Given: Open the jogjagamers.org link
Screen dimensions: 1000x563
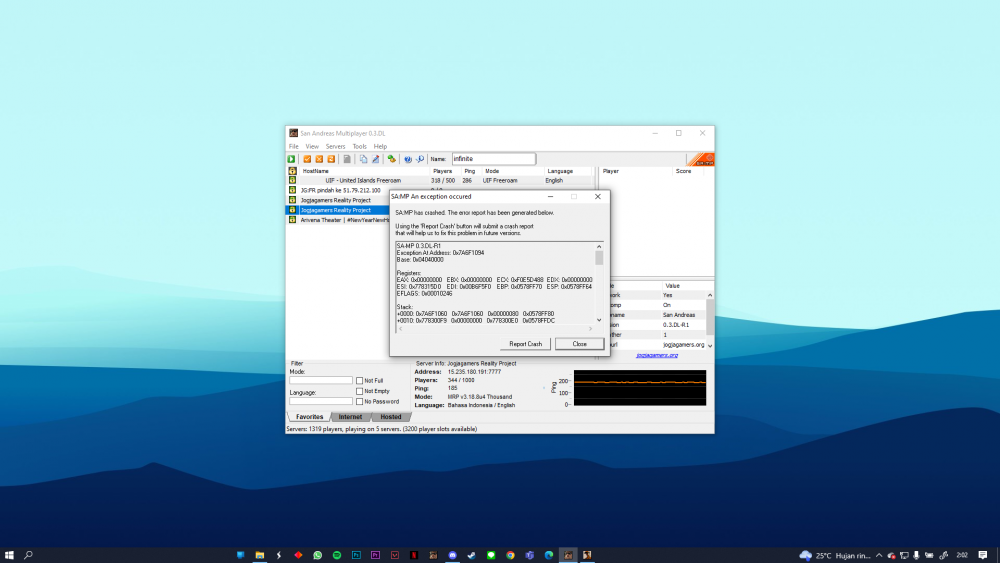Looking at the screenshot, I should pyautogui.click(x=657, y=355).
